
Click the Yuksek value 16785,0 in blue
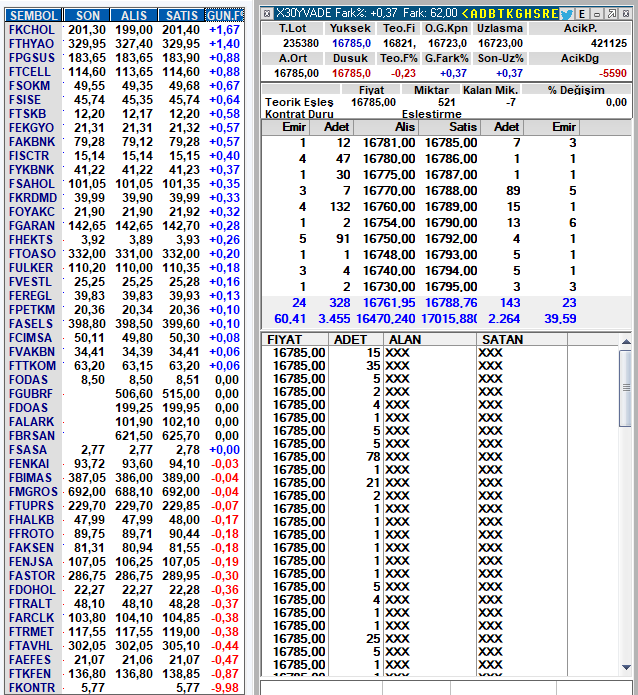click(x=351, y=43)
